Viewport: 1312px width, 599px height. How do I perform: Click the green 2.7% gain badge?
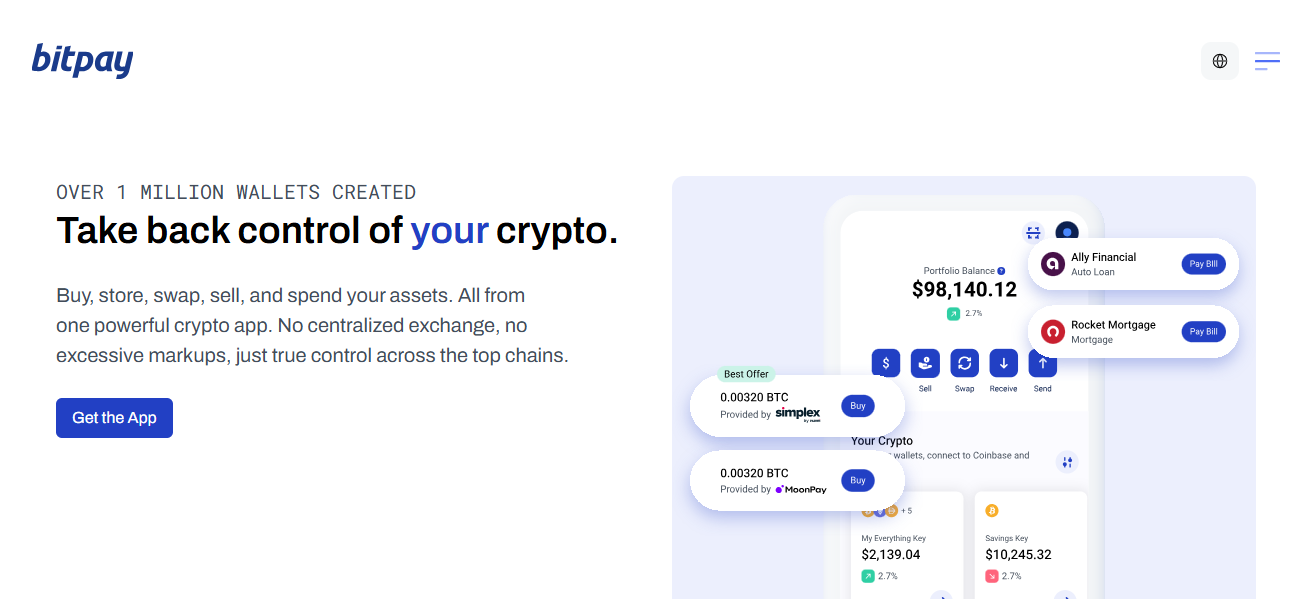pyautogui.click(x=953, y=312)
